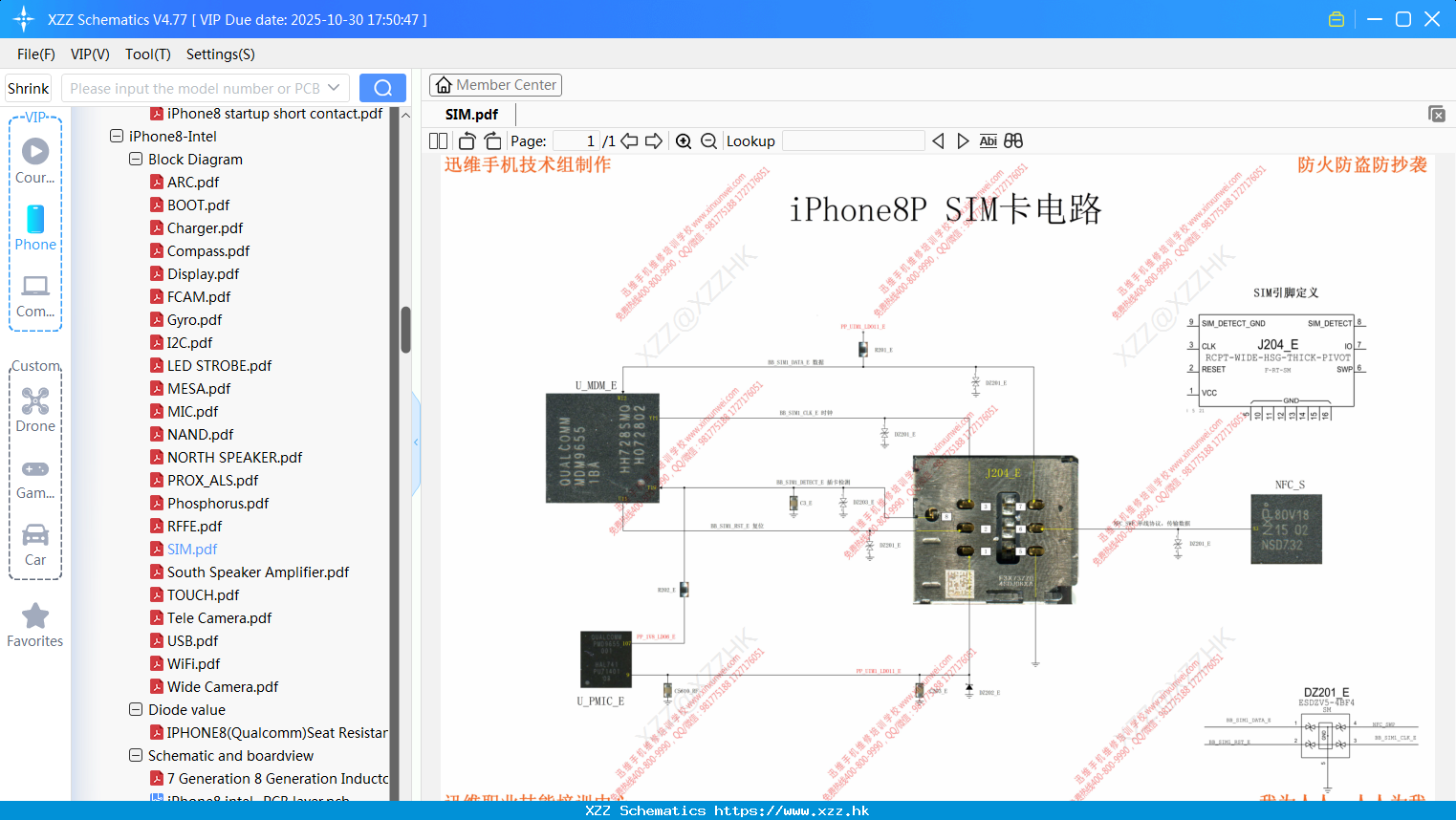Open the Tool(T) menu
Image resolution: width=1456 pixels, height=820 pixels.
[148, 54]
